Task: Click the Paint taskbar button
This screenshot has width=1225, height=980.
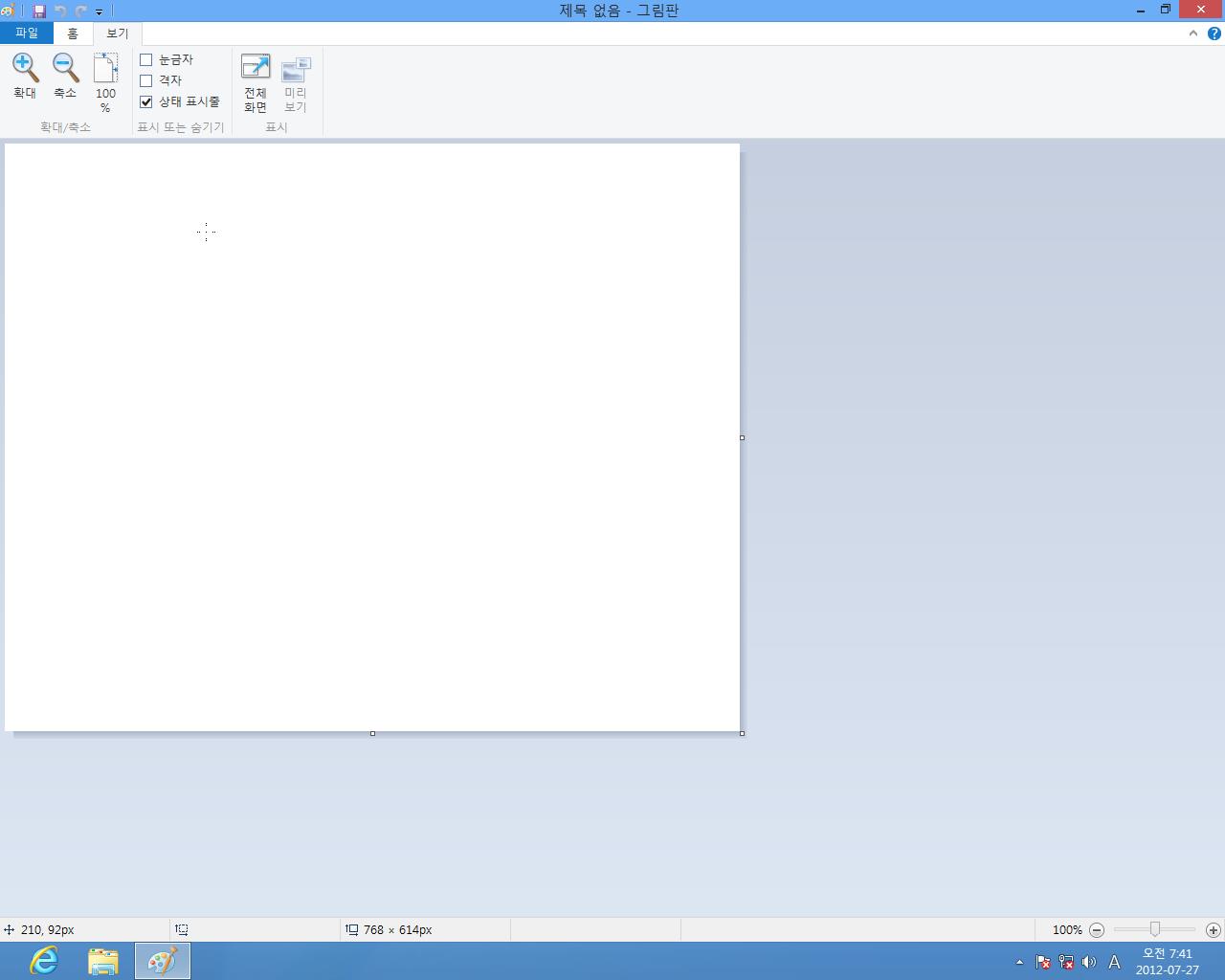Action: coord(162,961)
